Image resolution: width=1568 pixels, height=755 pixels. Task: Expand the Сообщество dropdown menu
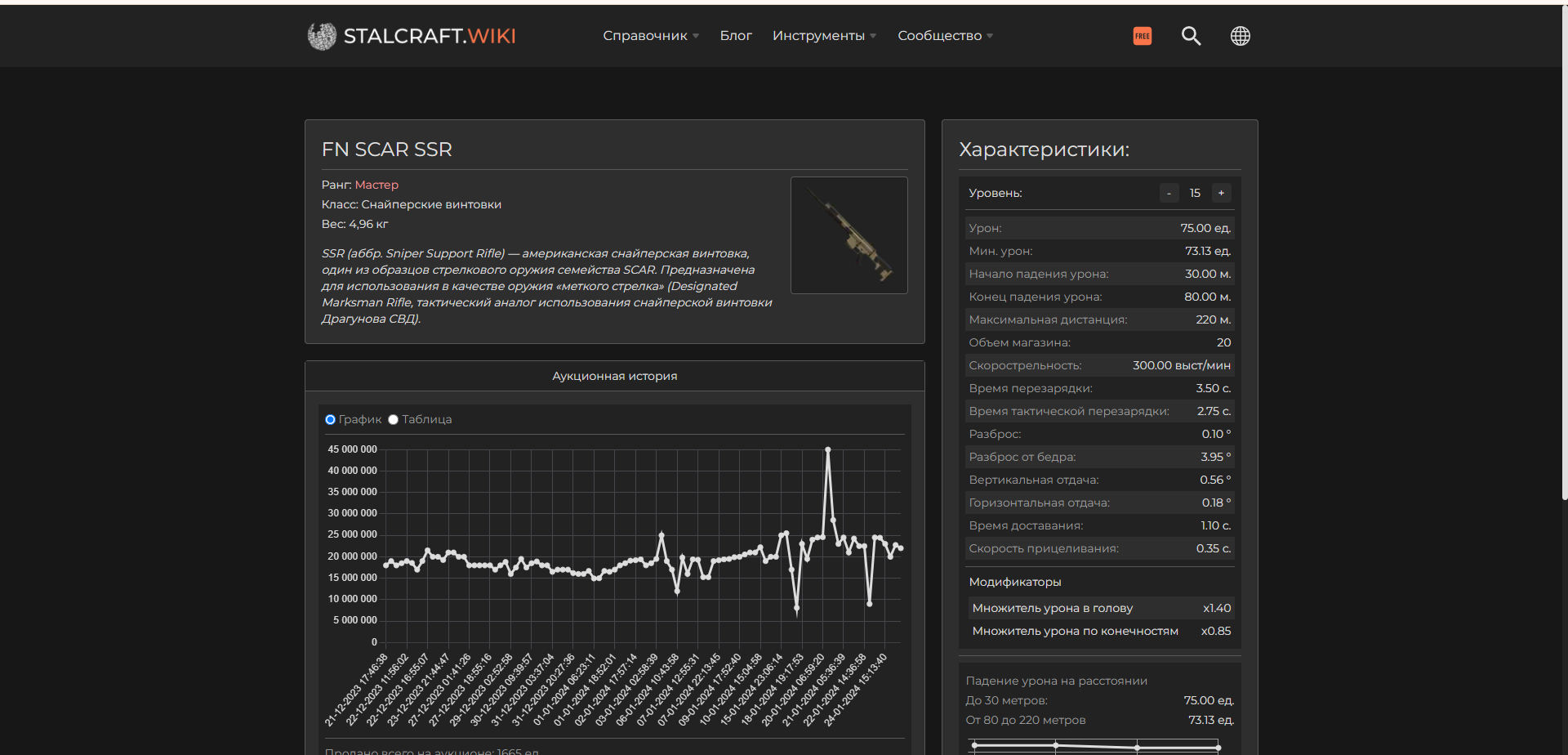pyautogui.click(x=945, y=36)
